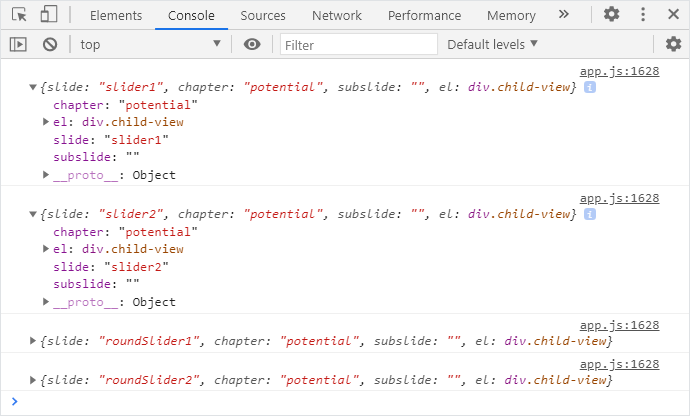Open DevTools settings gear
The image size is (690, 416).
point(611,15)
